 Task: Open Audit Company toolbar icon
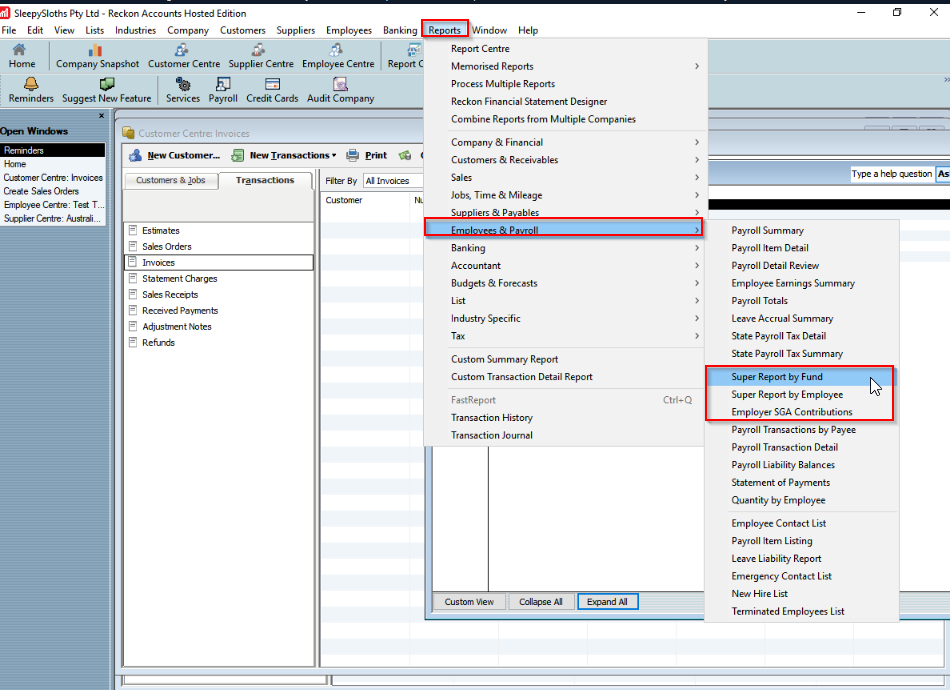(340, 91)
